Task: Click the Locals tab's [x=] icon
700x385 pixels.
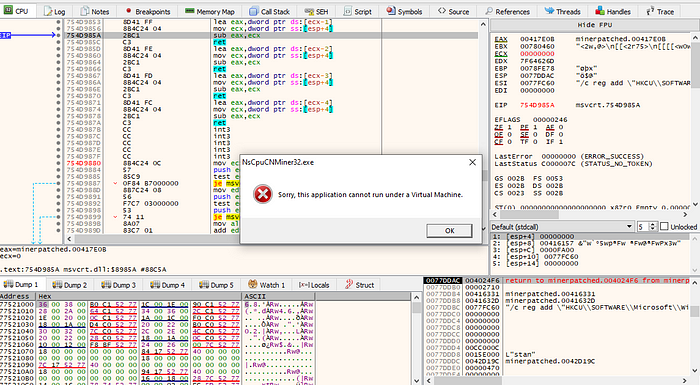Action: [x=304, y=285]
